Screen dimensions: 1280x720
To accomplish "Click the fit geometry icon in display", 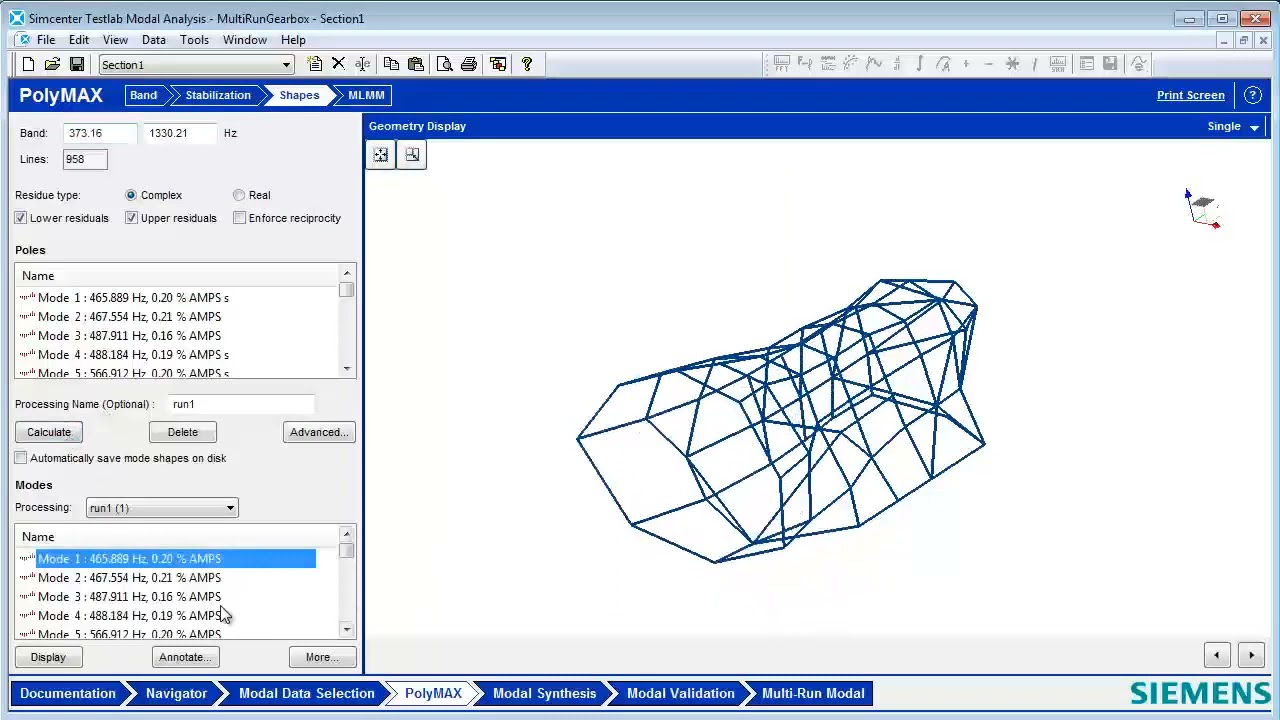I will point(381,155).
